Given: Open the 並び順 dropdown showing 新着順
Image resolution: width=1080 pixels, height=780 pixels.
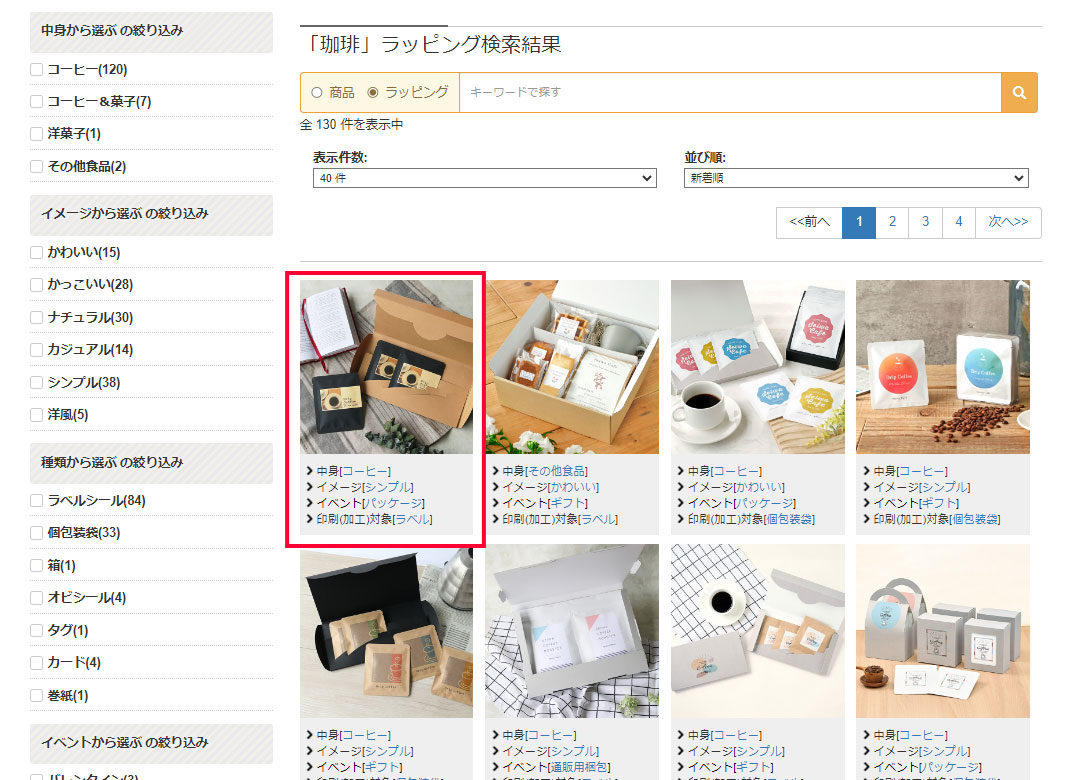Looking at the screenshot, I should tap(855, 178).
